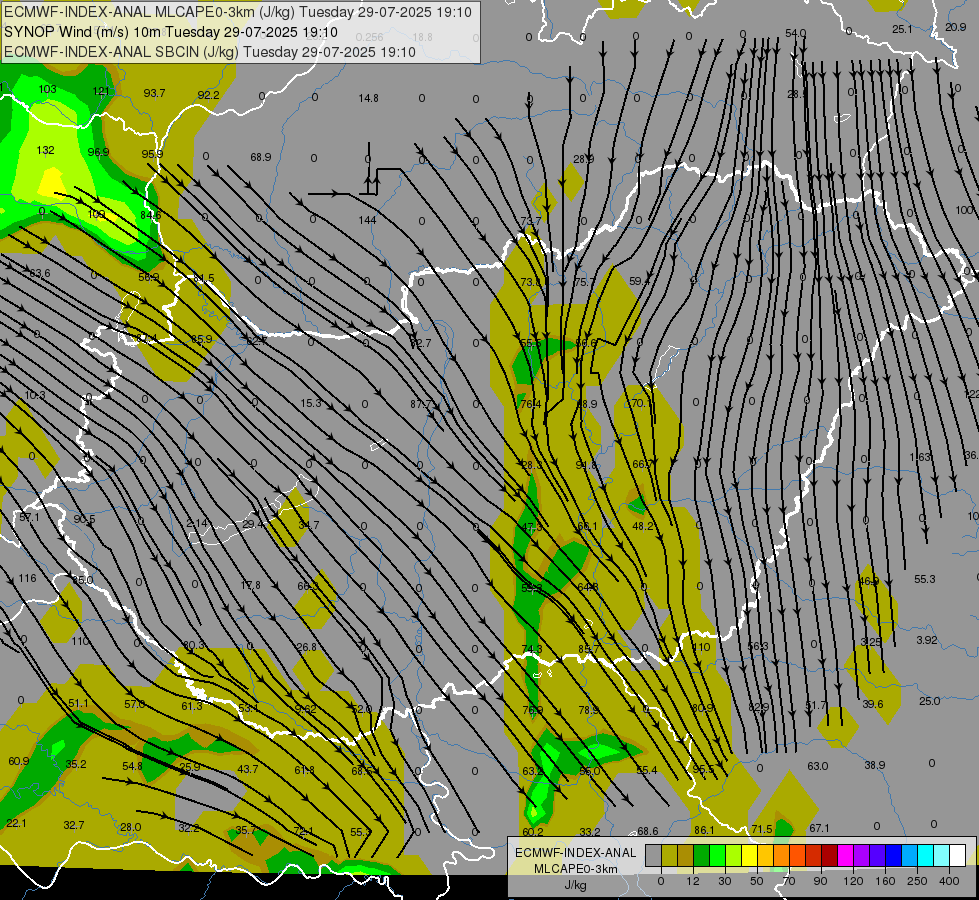979x900 pixels.
Task: Click the SBCIN title line at top
Action: coord(210,52)
